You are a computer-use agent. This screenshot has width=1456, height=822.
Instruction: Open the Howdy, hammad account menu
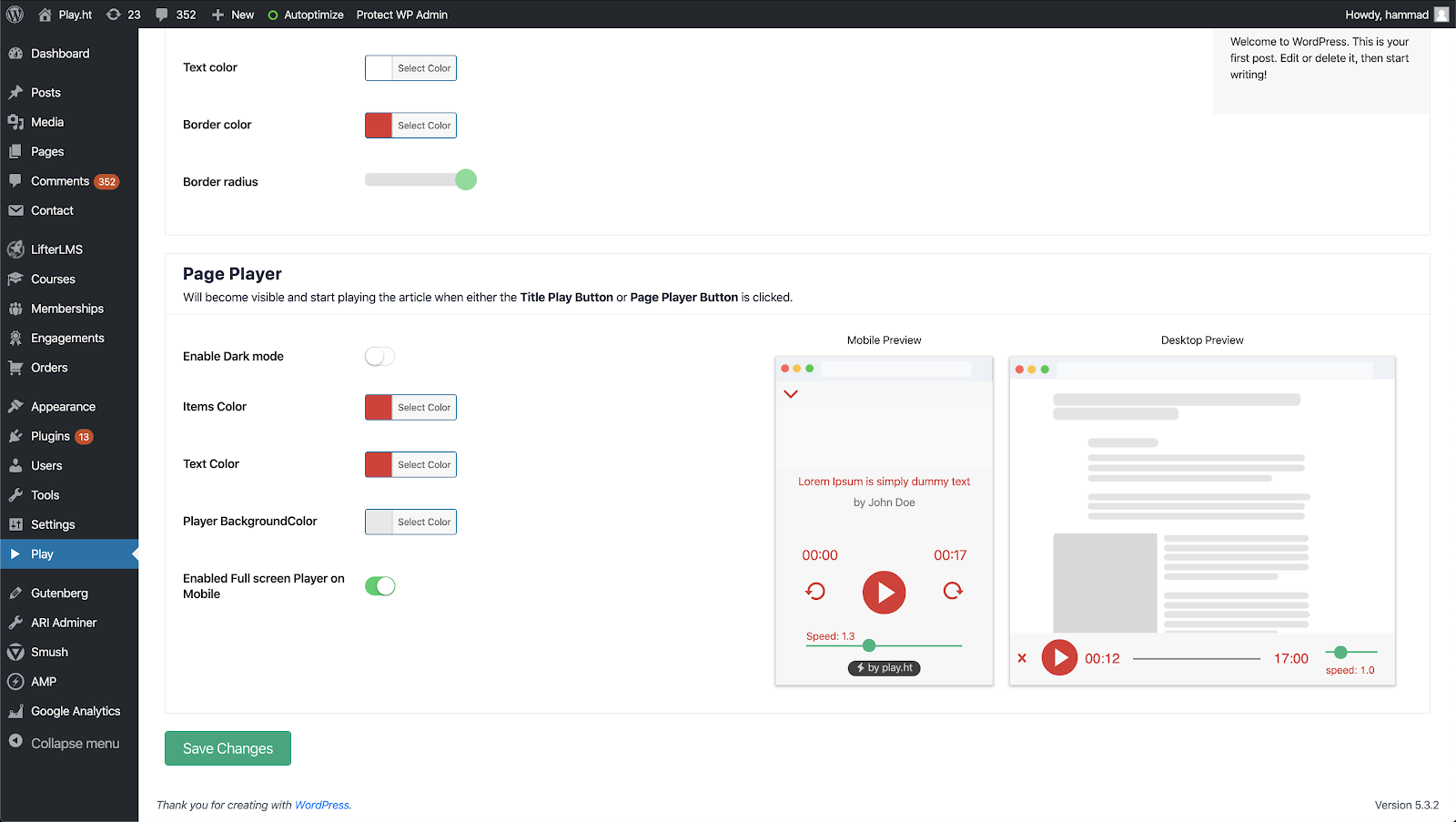(1397, 15)
